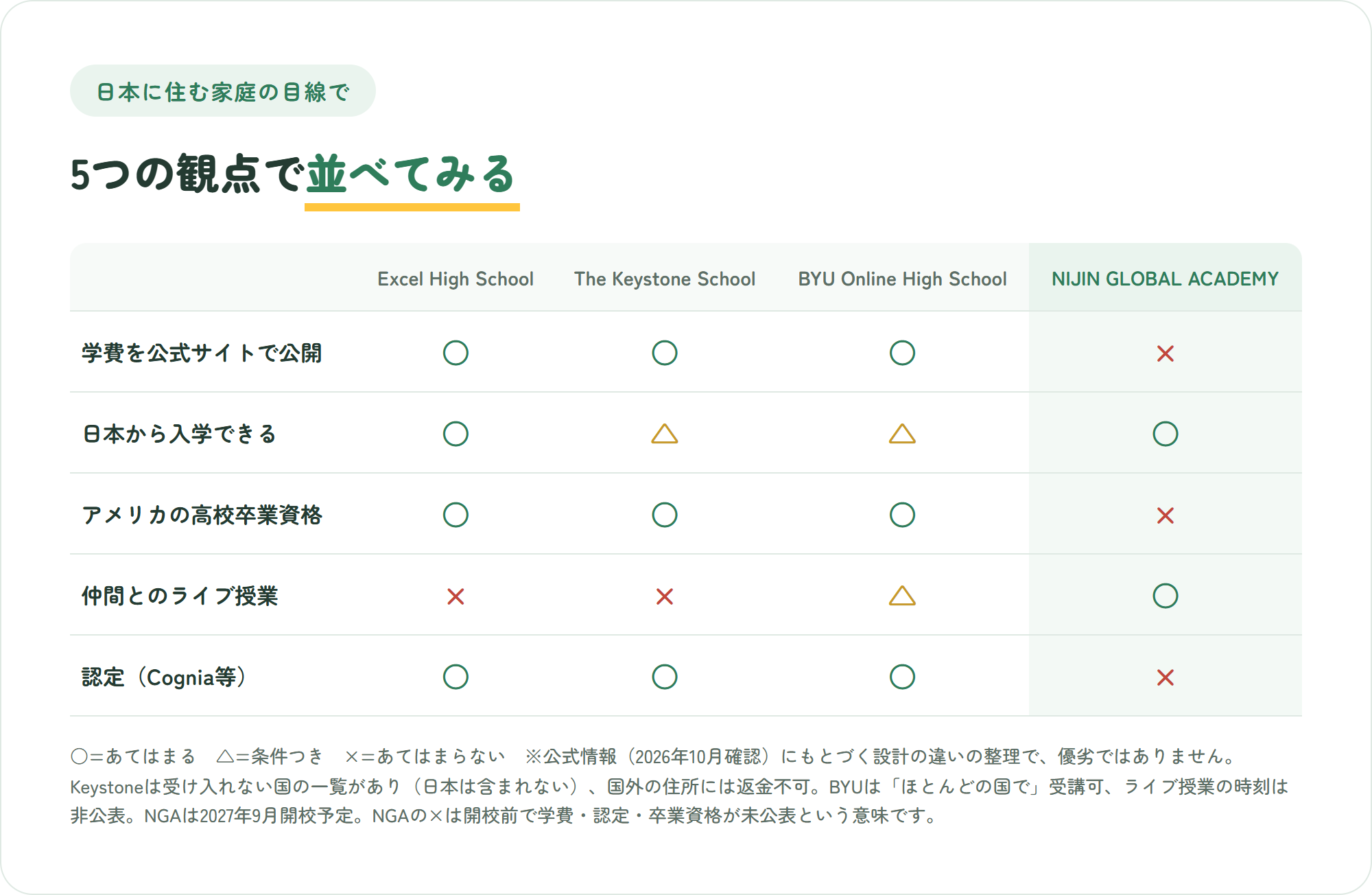
Task: Select The Keystone School column header
Action: pos(665,279)
